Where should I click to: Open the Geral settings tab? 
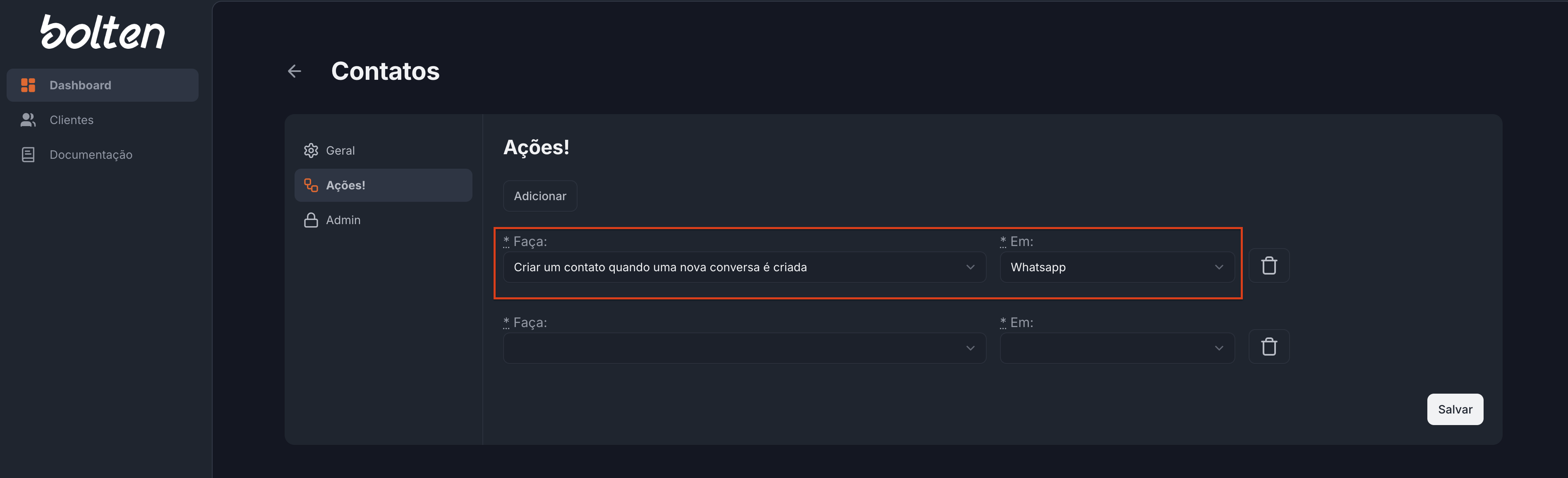[x=340, y=150]
